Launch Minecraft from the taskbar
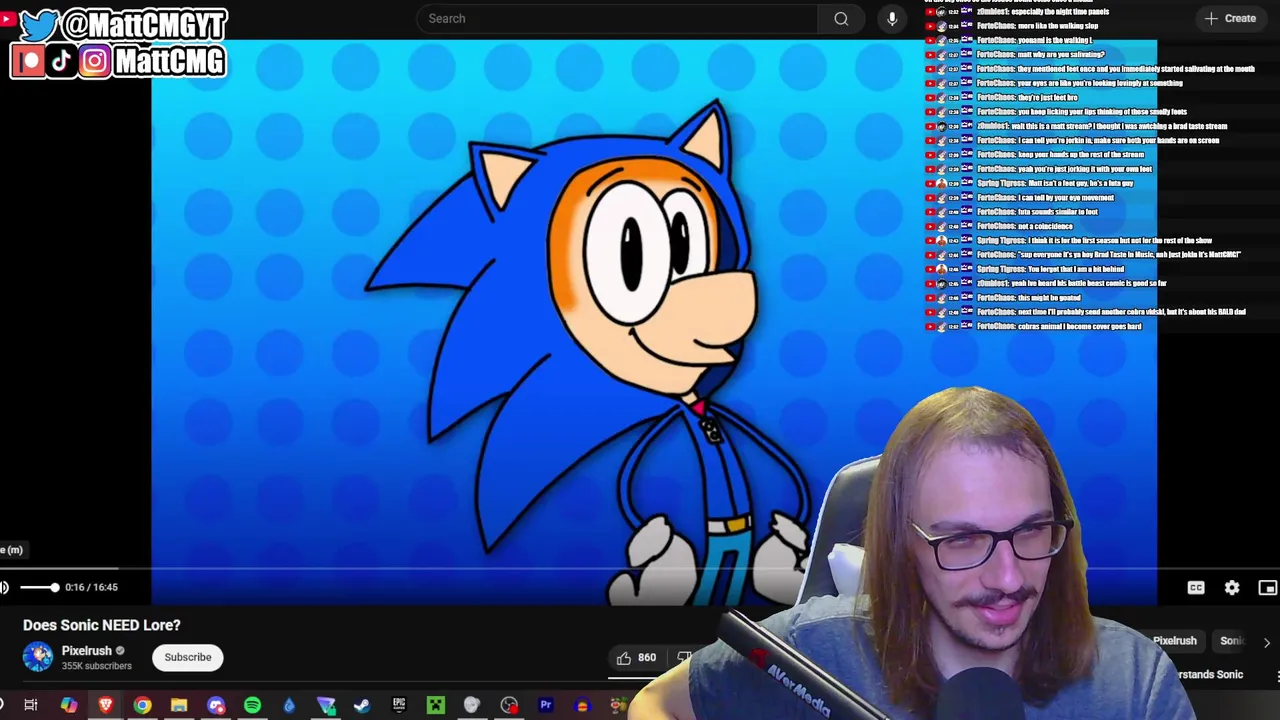This screenshot has width=1280, height=720. click(x=436, y=706)
